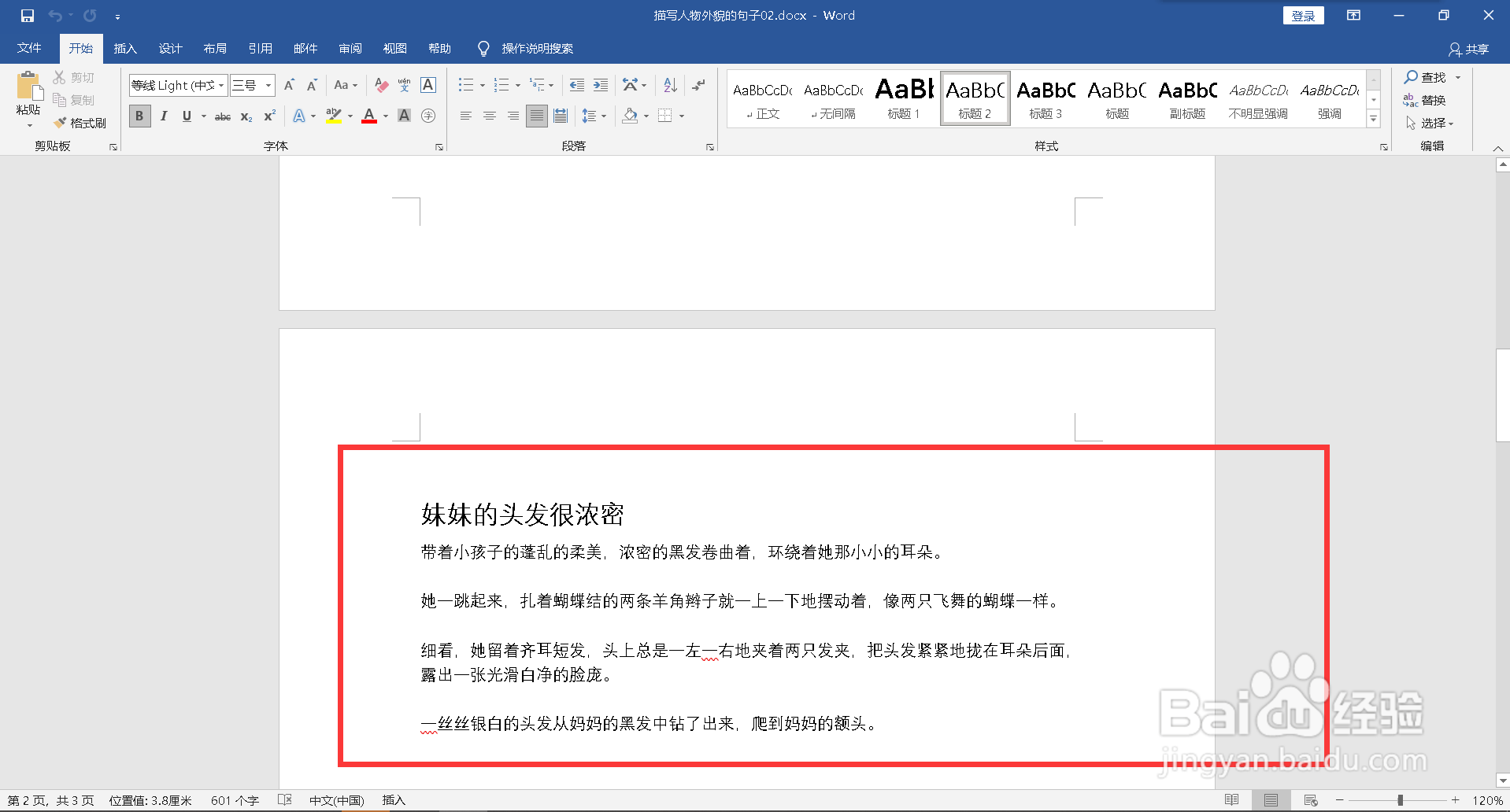The image size is (1510, 812).
Task: Open the font color dropdown arrow
Action: pos(384,116)
